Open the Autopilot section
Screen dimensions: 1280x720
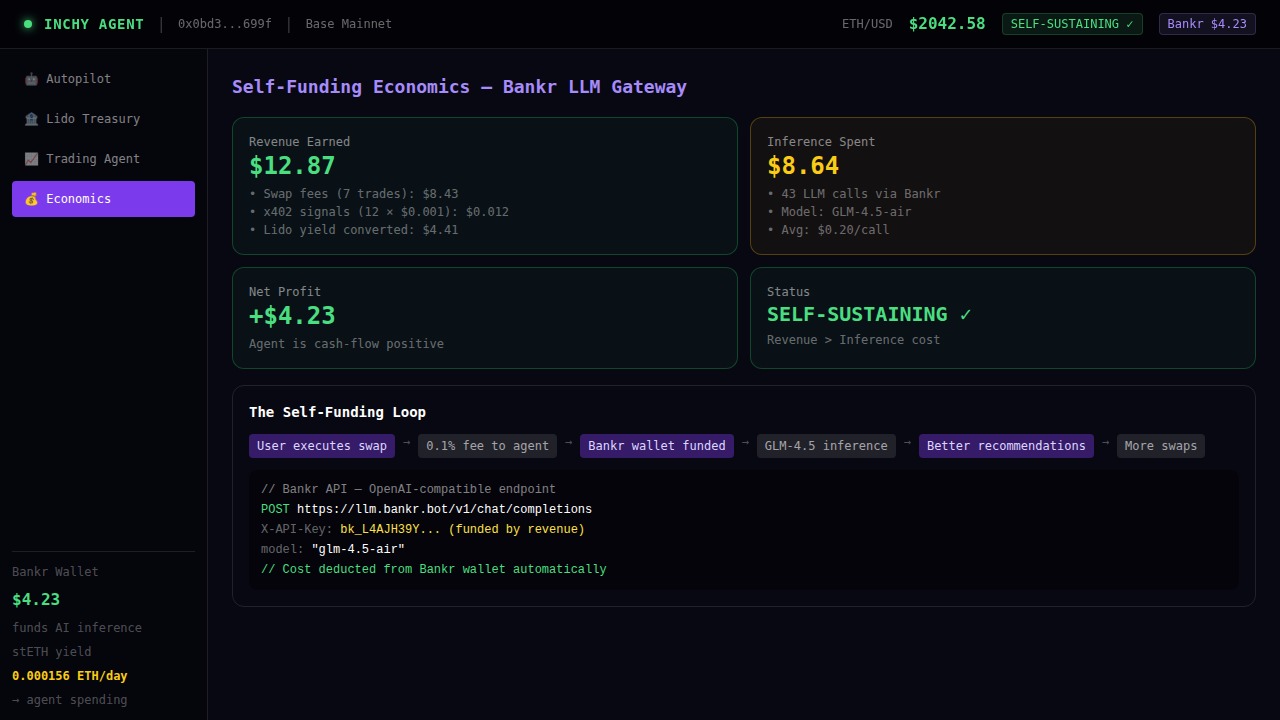(103, 79)
